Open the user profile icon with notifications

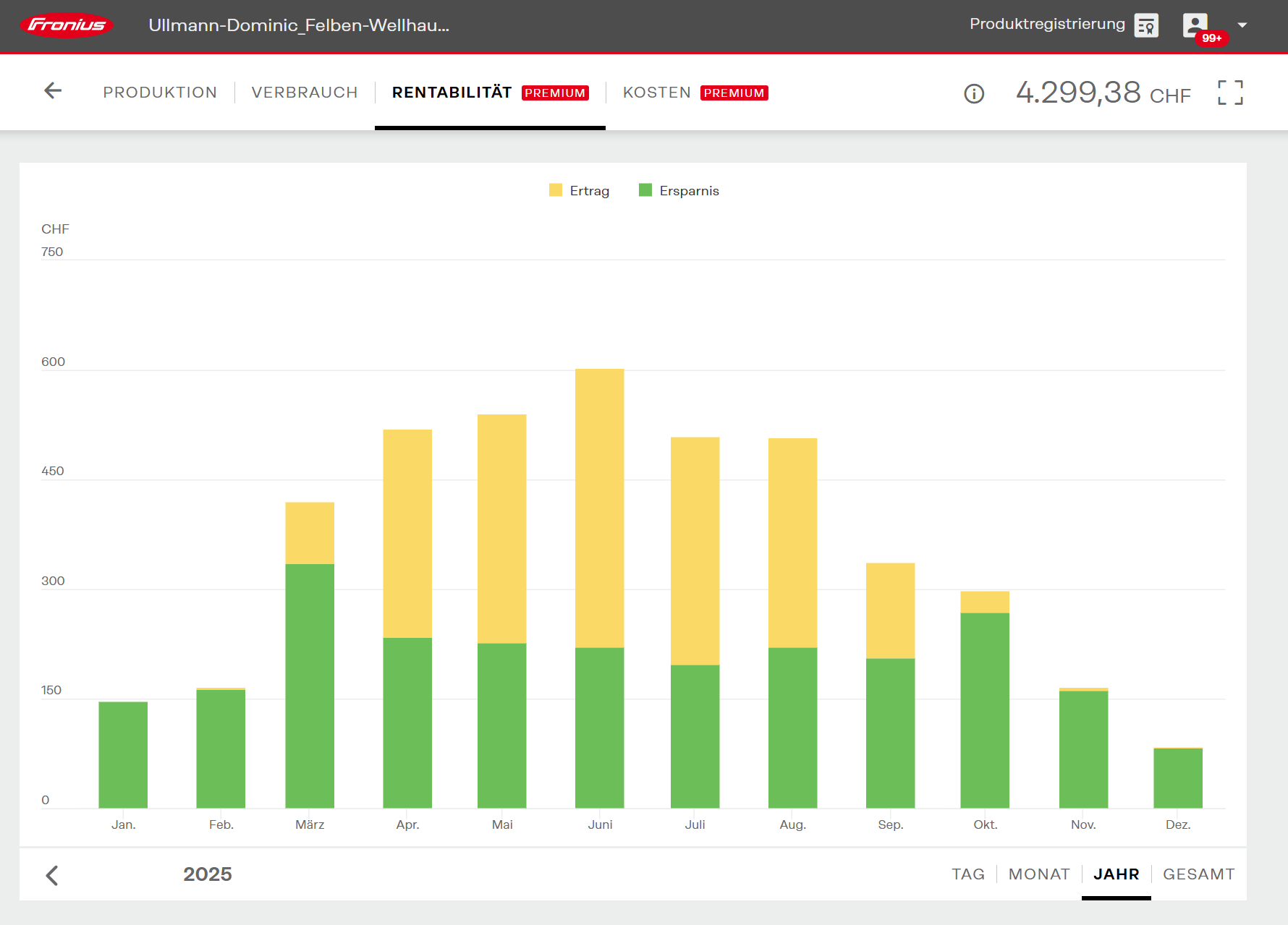click(1195, 25)
